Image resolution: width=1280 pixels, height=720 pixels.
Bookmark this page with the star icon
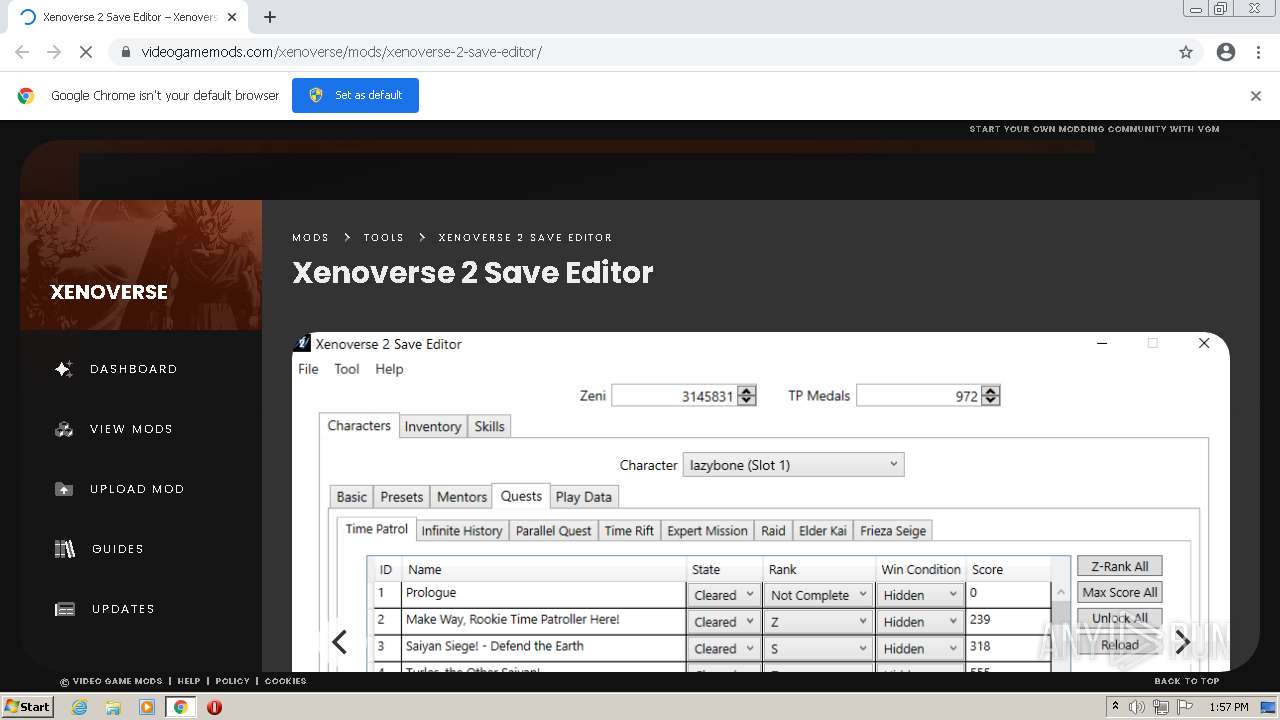[x=1186, y=52]
